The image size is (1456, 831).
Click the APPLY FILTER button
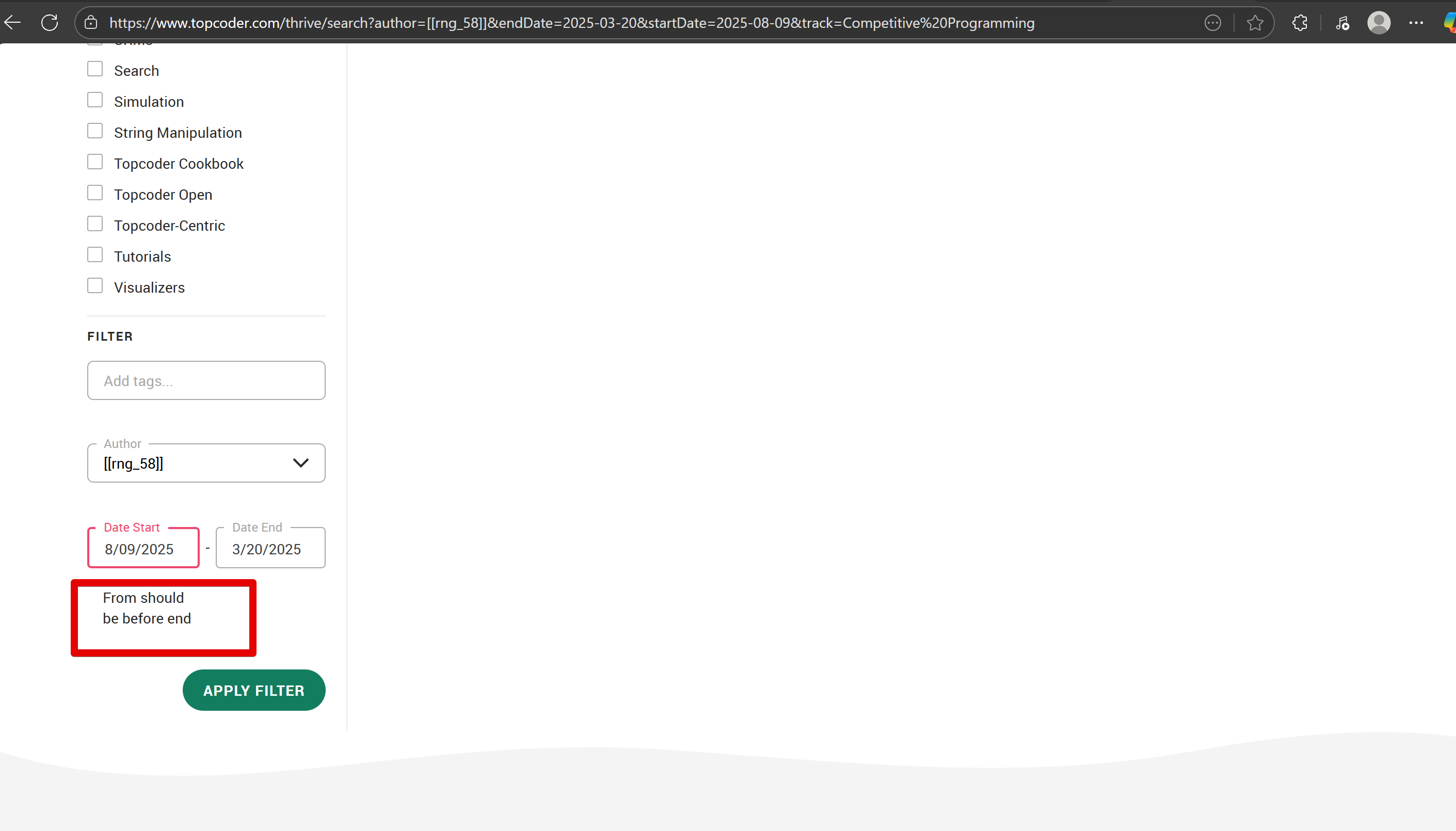[x=254, y=690]
